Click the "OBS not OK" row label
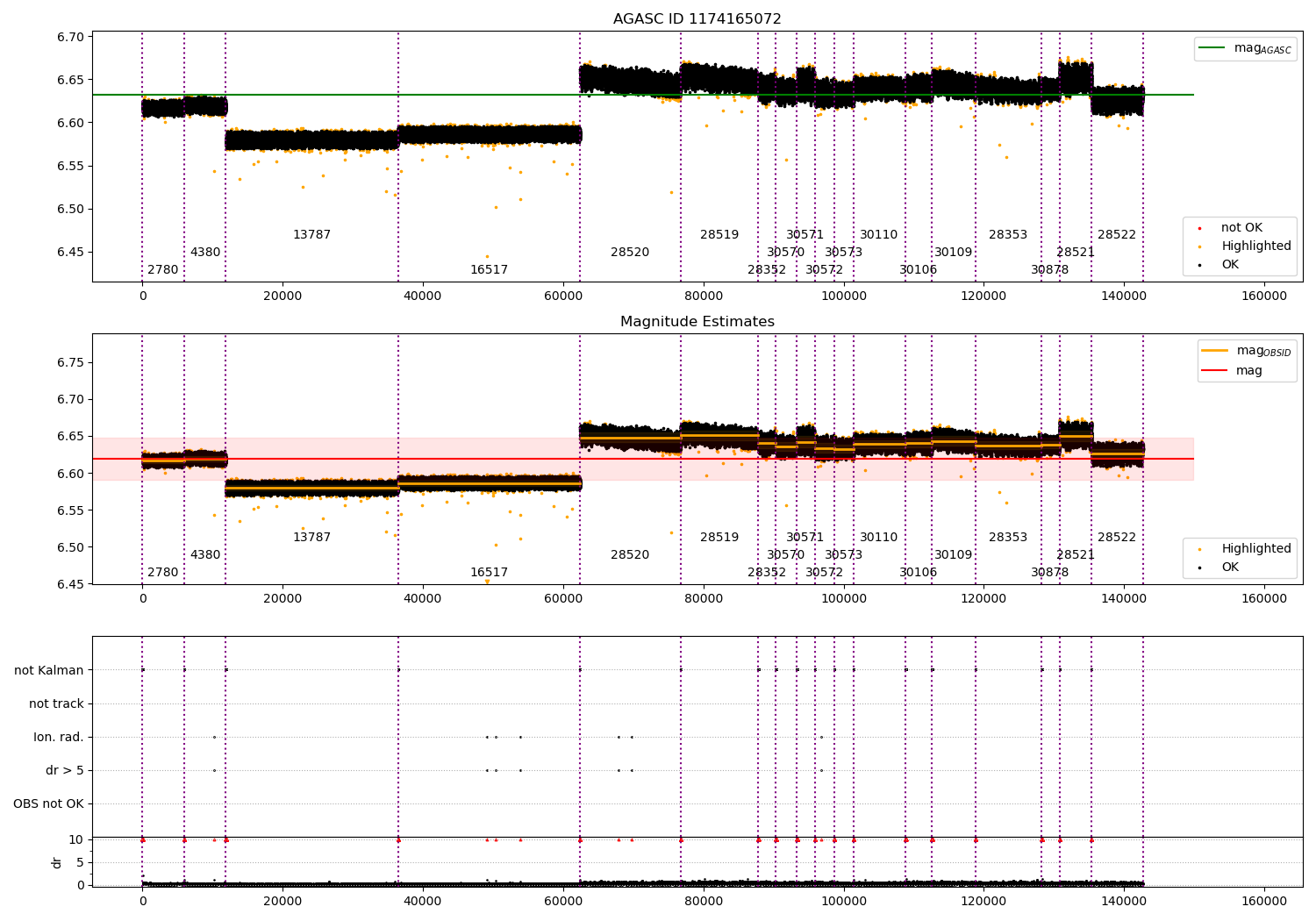Image resolution: width=1316 pixels, height=921 pixels. [x=48, y=803]
